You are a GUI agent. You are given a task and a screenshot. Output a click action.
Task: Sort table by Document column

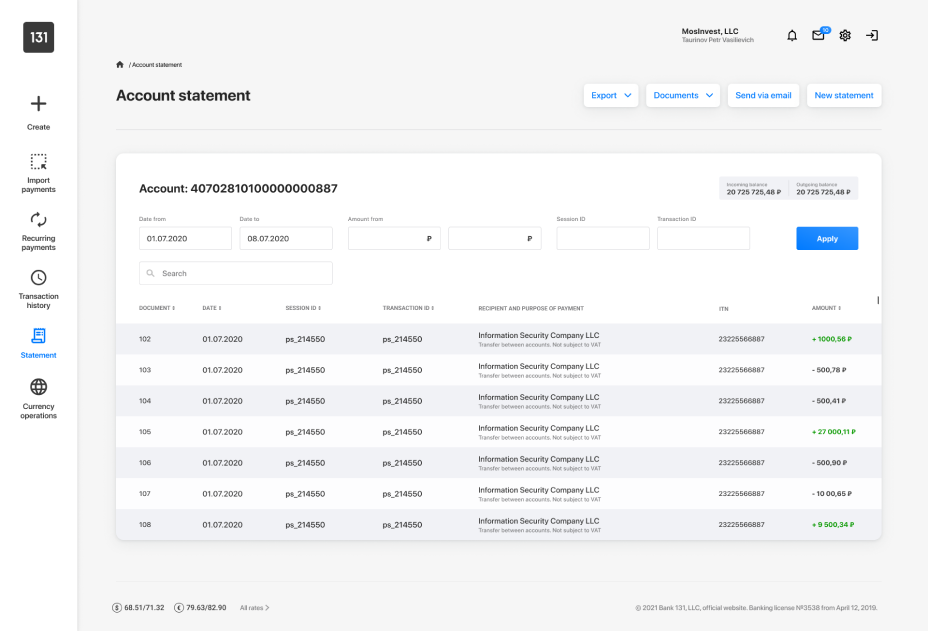coord(157,308)
